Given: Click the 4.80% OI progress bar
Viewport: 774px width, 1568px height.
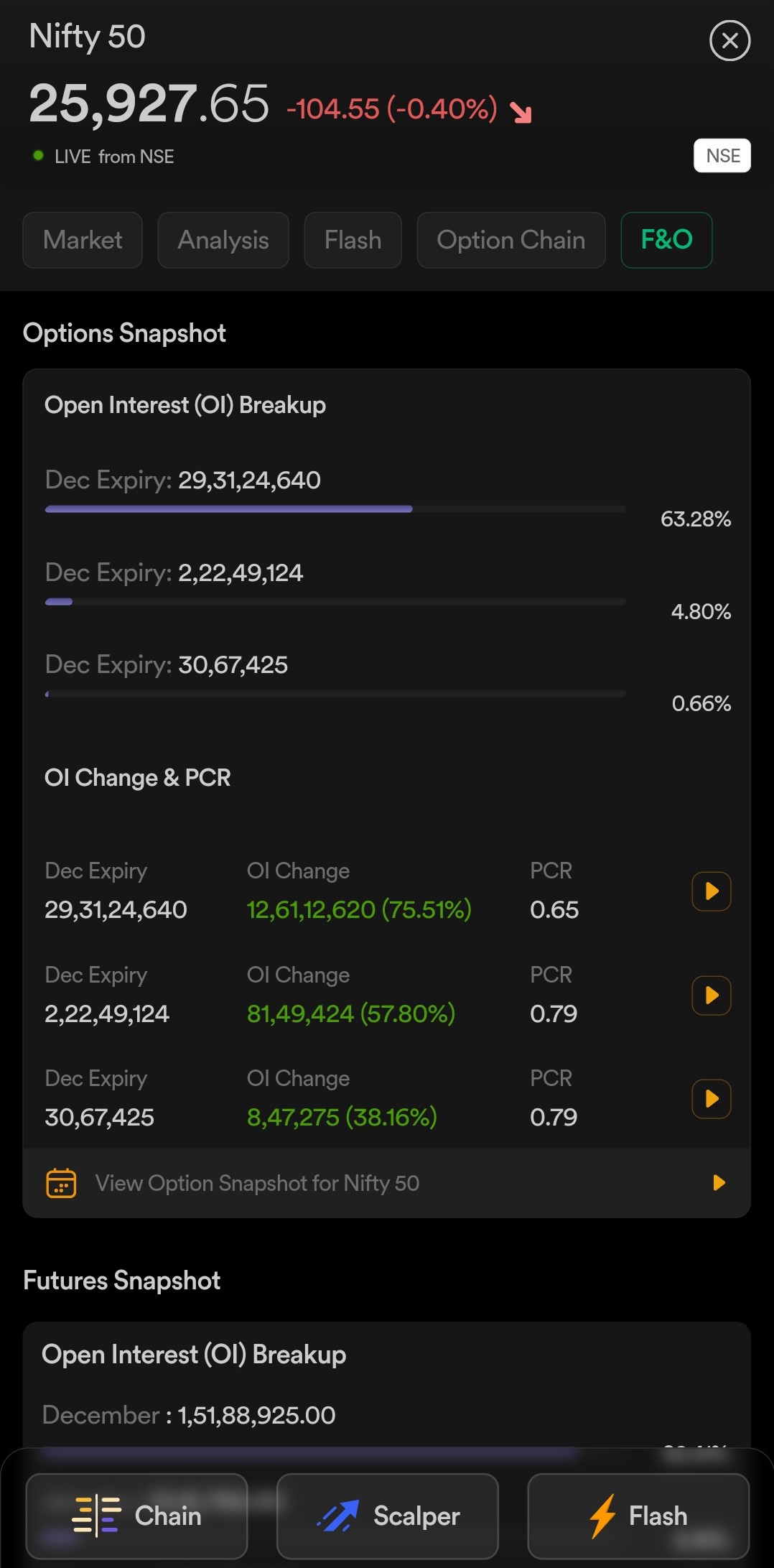Looking at the screenshot, I should pyautogui.click(x=335, y=602).
